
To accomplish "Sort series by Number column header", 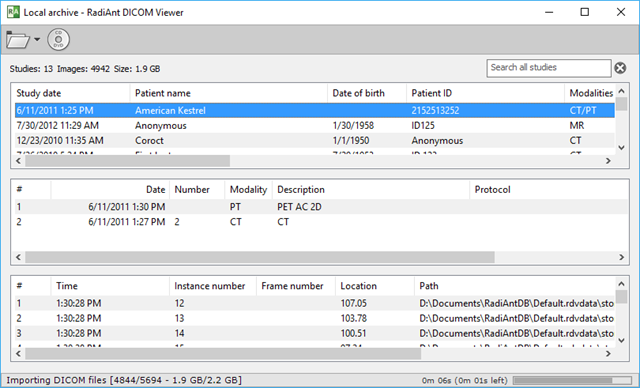I will 197,190.
